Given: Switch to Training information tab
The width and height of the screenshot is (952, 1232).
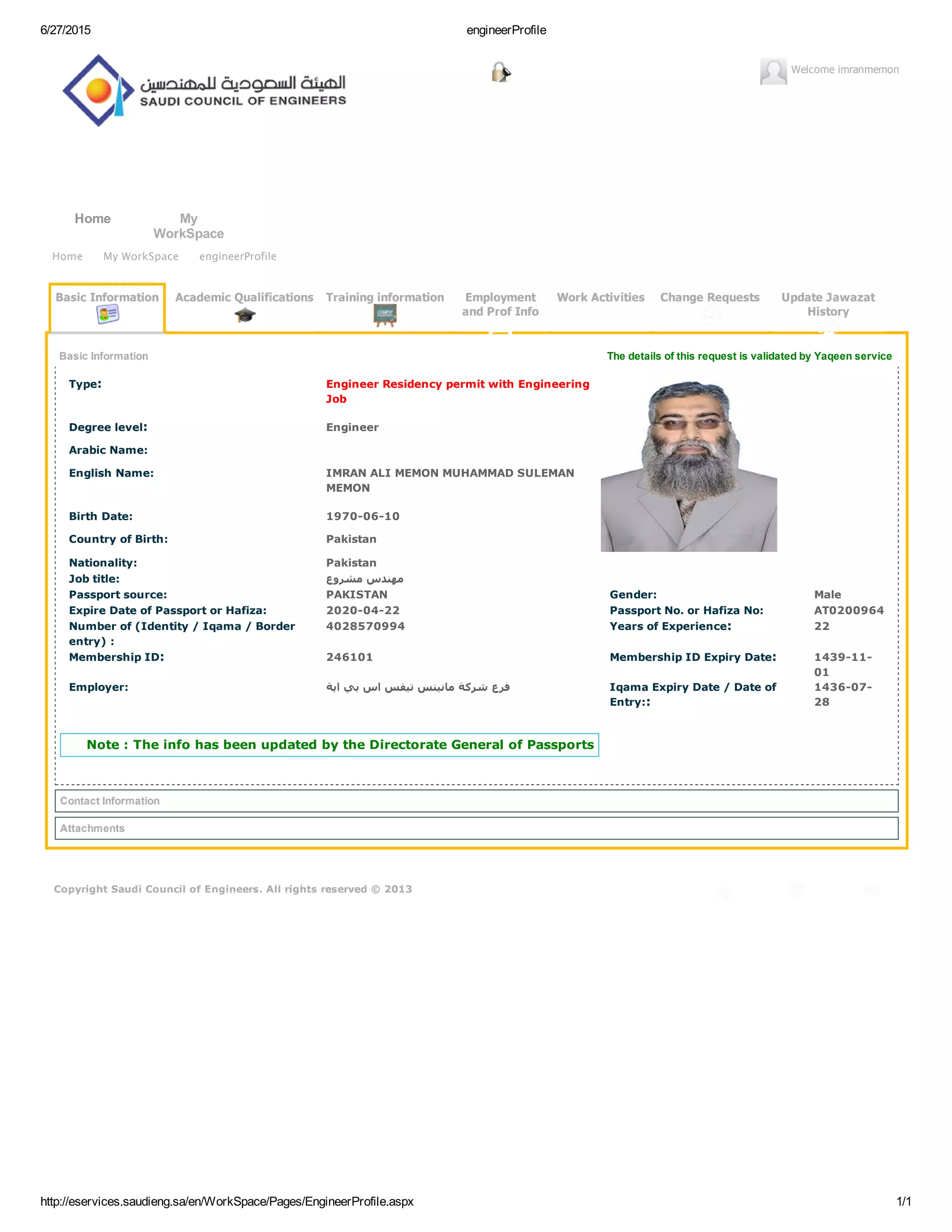Looking at the screenshot, I should (384, 297).
